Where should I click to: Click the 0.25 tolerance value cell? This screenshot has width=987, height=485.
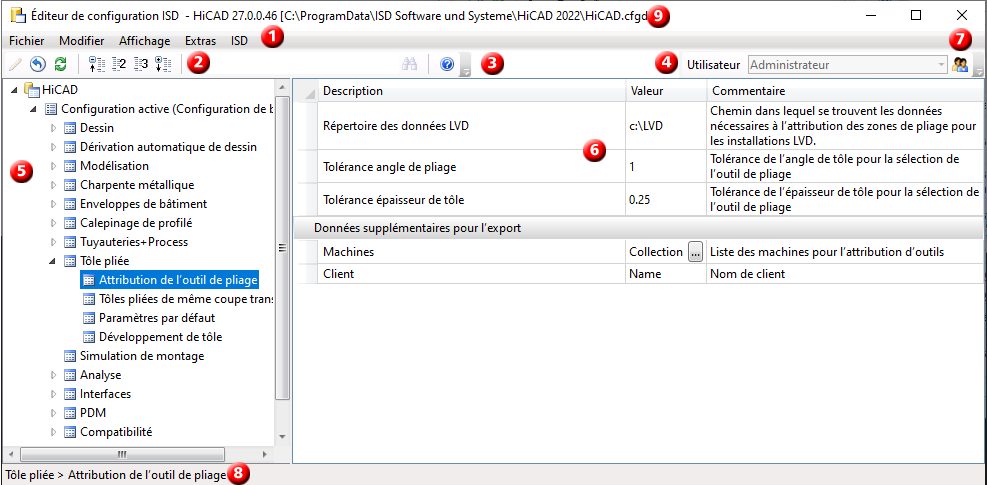tap(666, 200)
